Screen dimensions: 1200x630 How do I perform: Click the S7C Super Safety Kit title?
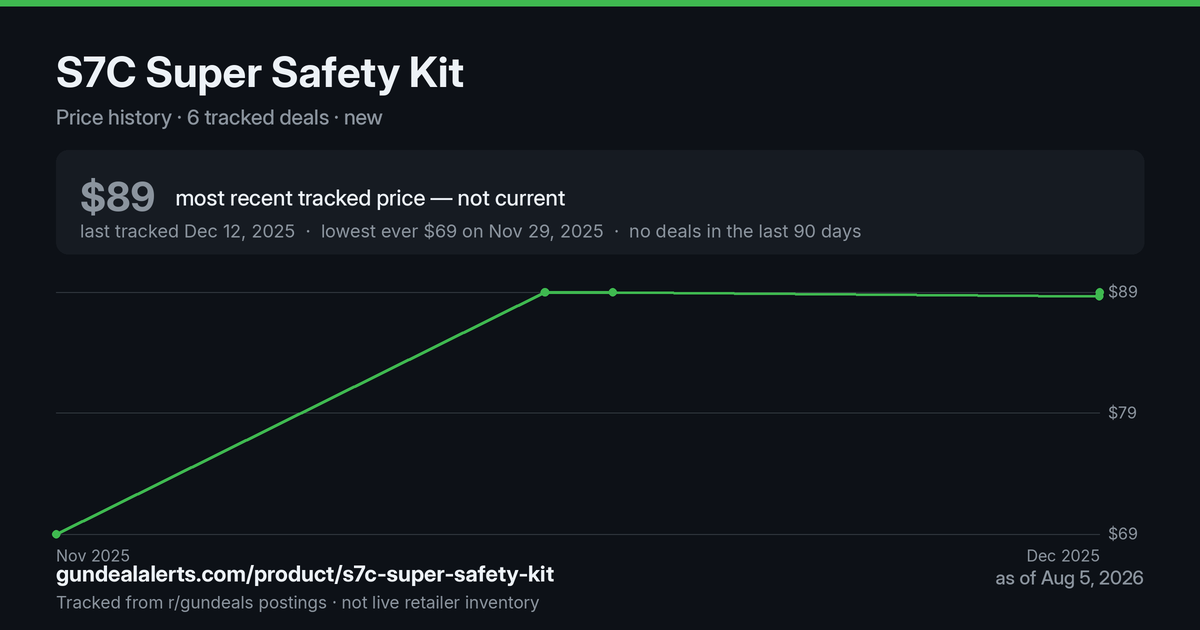(x=260, y=74)
